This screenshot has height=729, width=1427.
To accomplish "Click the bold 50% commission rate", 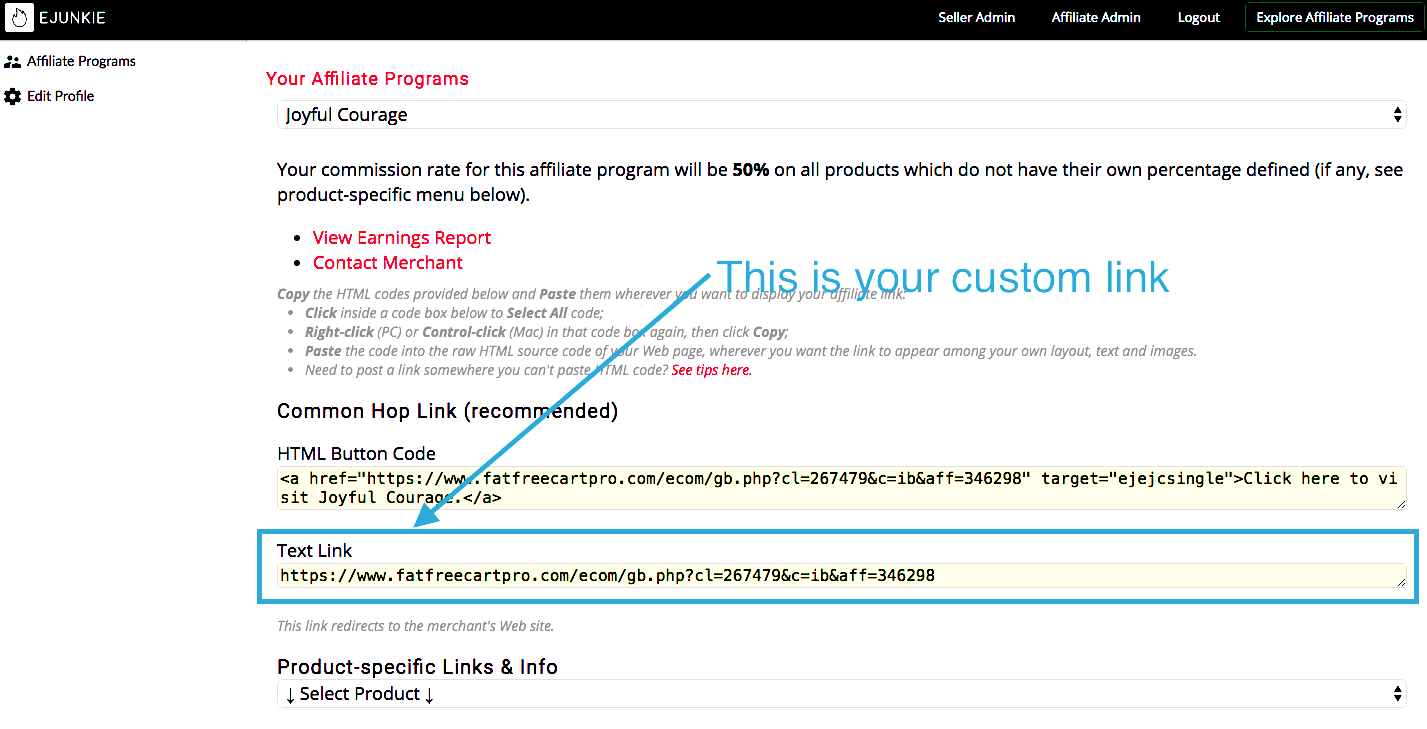I will pos(751,170).
